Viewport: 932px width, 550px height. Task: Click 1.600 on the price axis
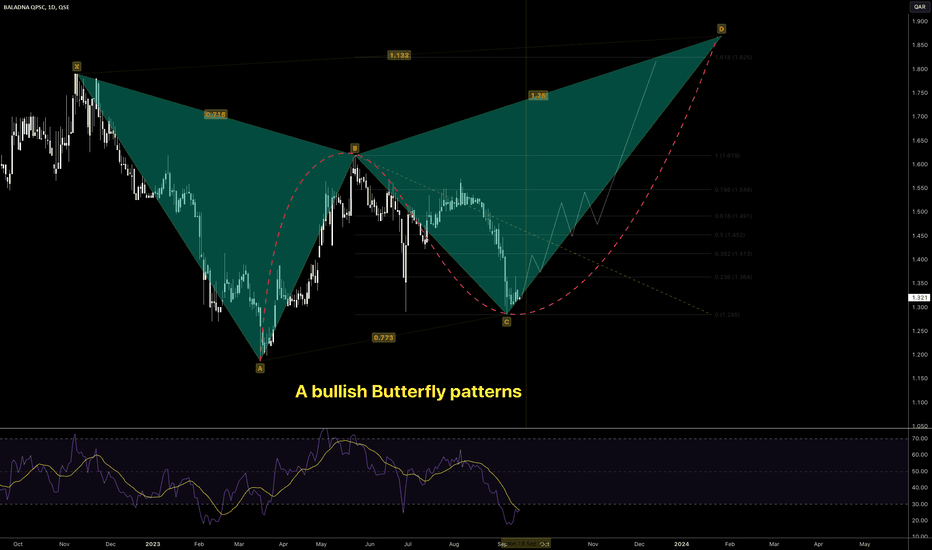point(920,165)
